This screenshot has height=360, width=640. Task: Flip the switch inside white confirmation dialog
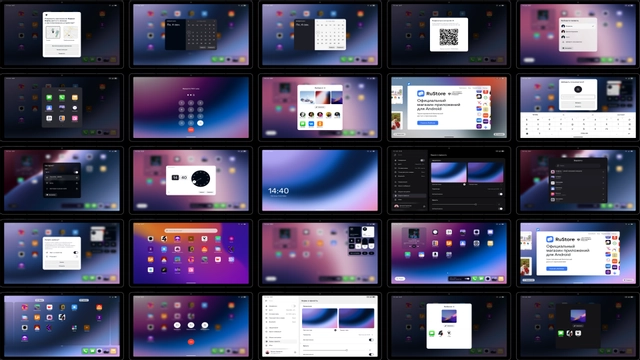(x=76, y=253)
